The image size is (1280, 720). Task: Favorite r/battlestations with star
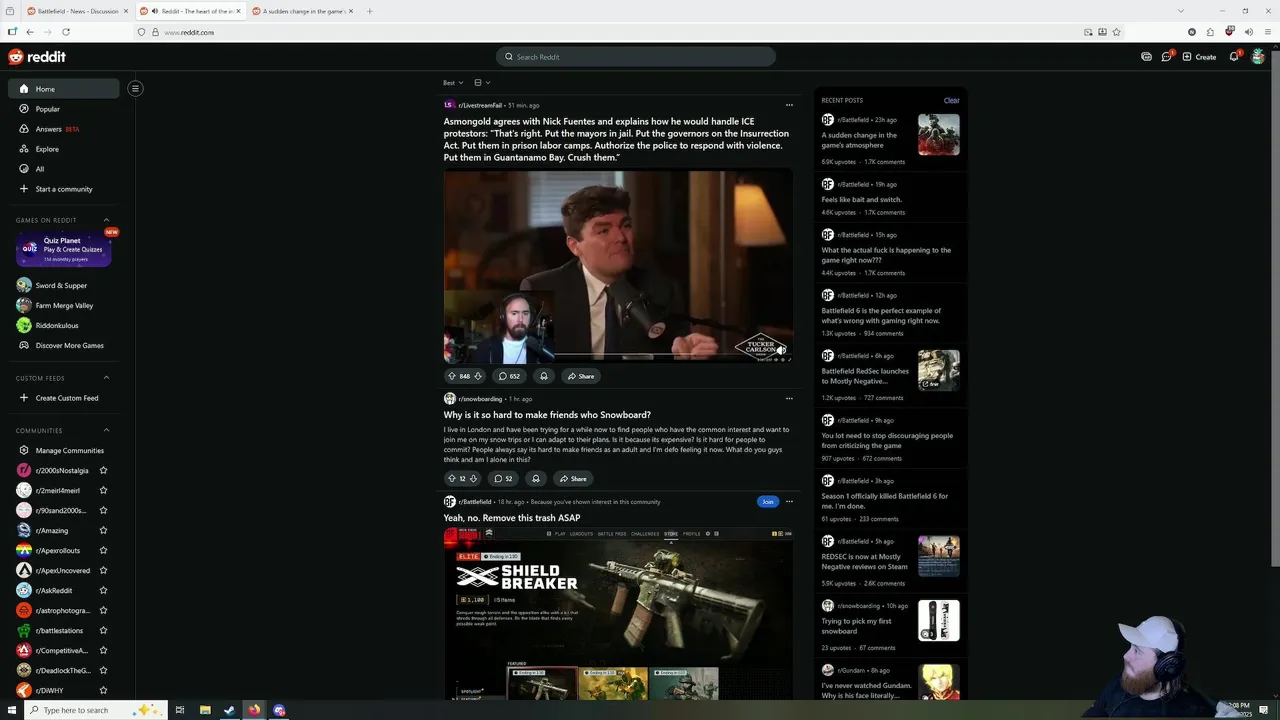coord(103,631)
